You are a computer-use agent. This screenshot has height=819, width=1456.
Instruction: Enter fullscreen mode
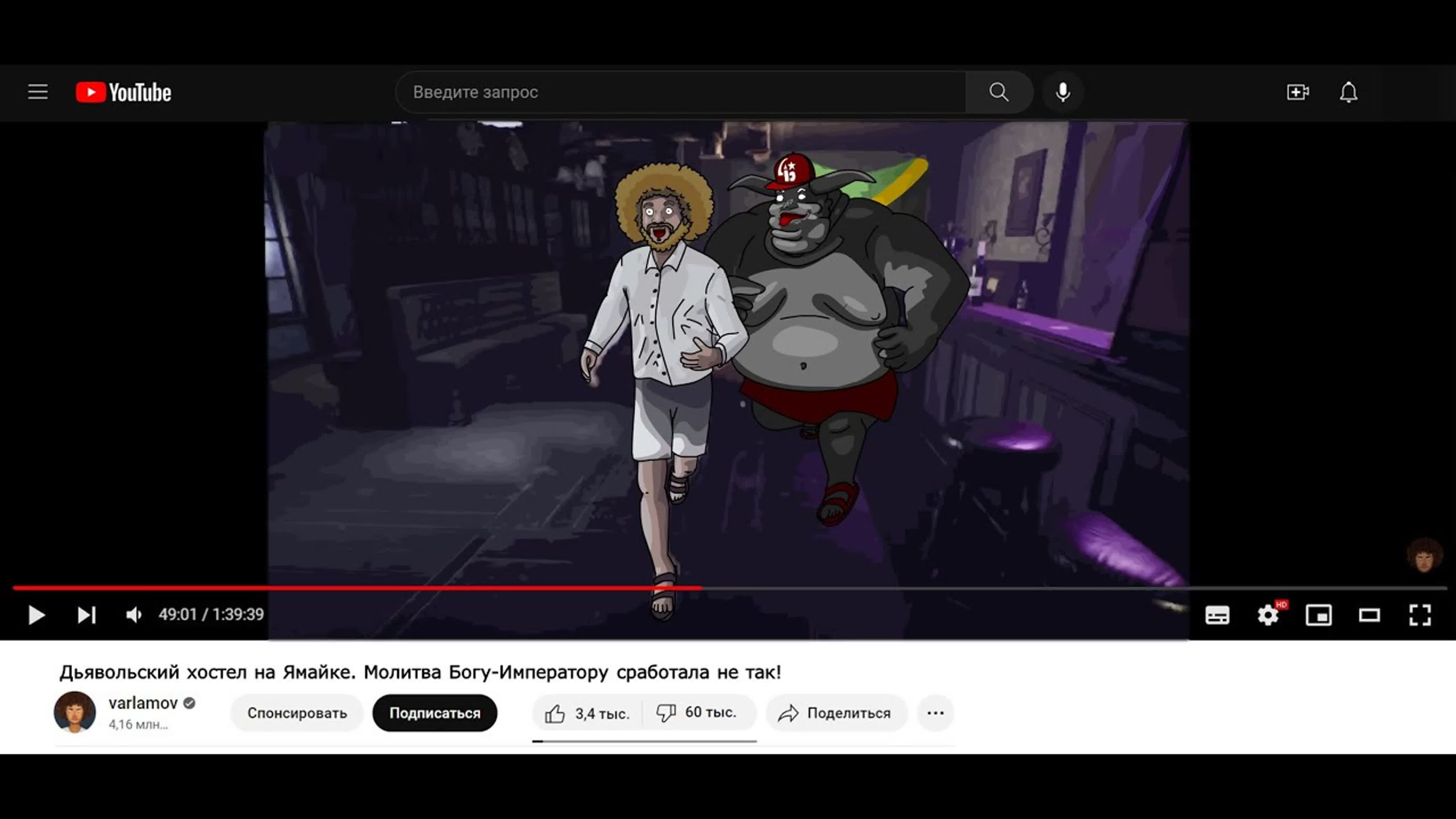[x=1420, y=615]
